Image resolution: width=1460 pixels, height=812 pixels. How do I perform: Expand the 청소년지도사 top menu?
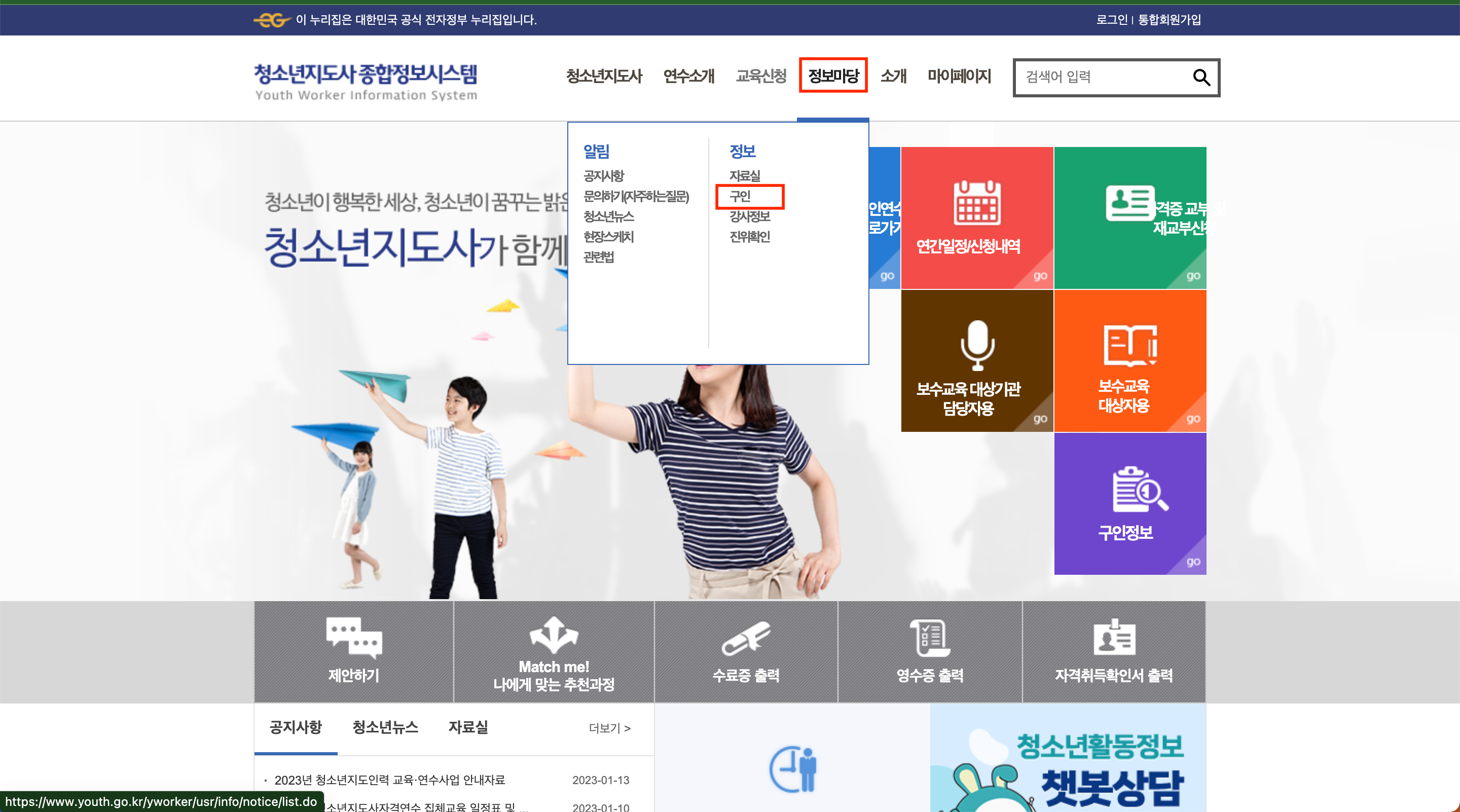(604, 76)
